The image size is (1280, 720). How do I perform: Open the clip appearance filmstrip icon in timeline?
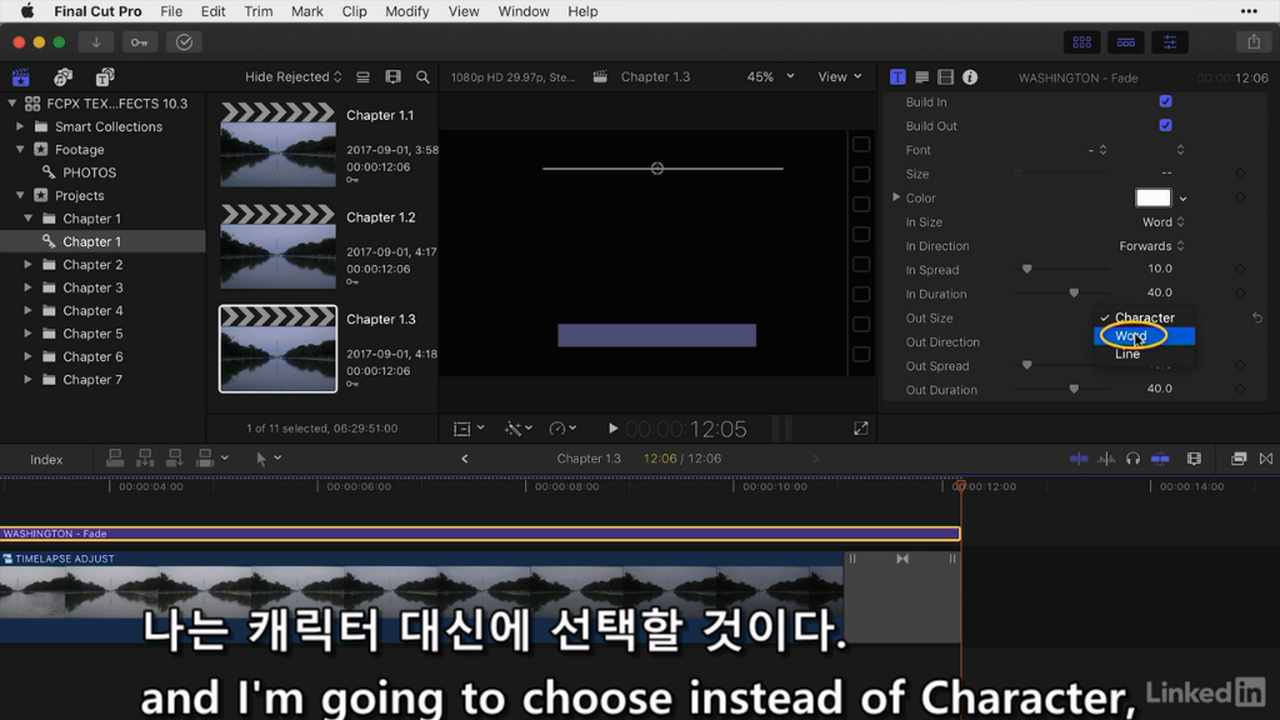[x=1194, y=459]
